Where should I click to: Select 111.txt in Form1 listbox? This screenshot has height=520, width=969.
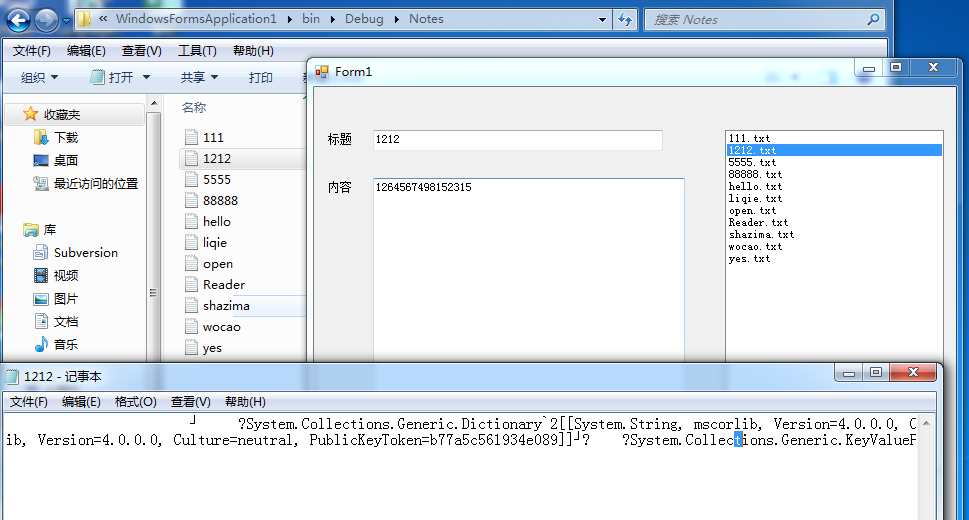pyautogui.click(x=834, y=139)
